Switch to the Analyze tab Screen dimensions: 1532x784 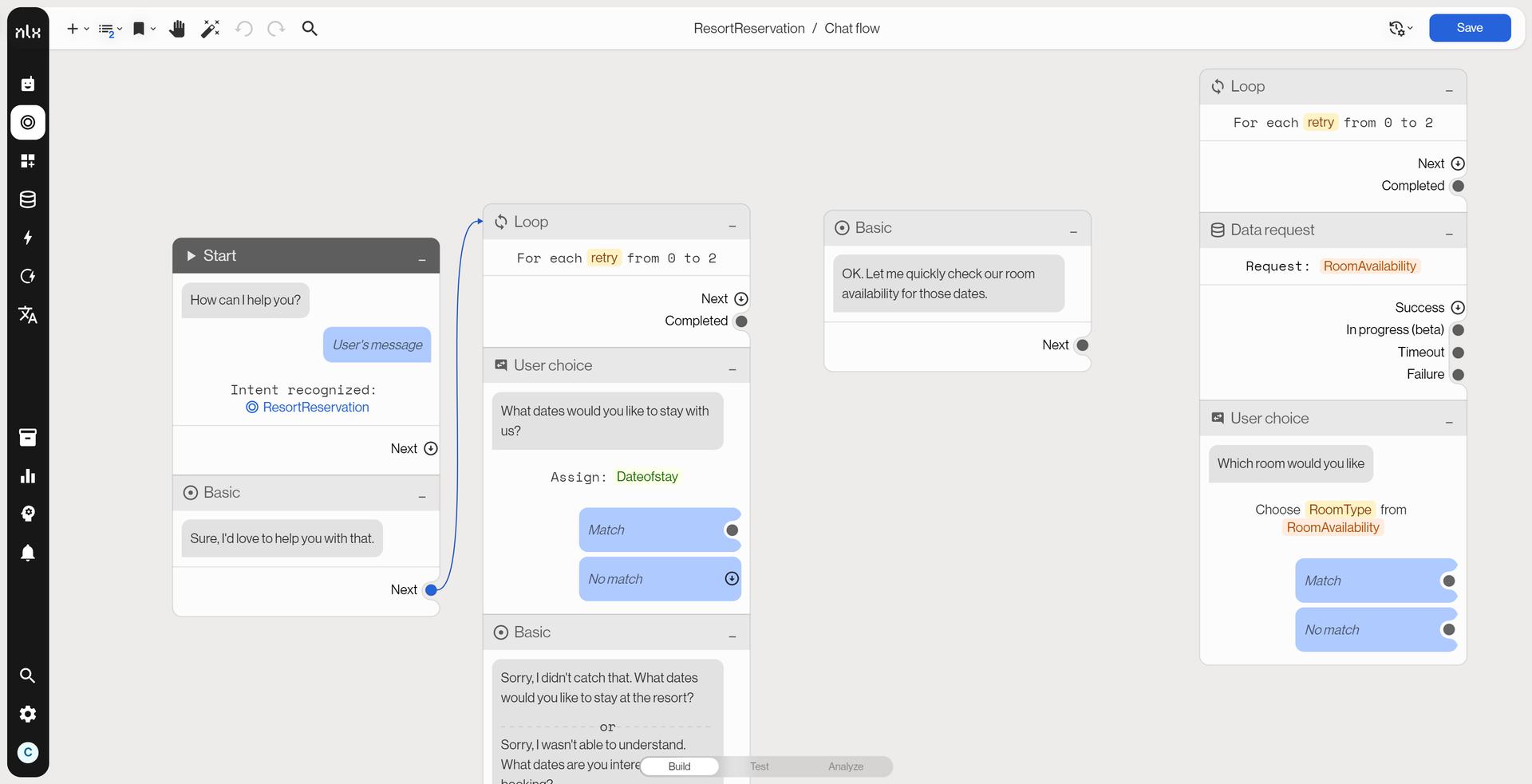[x=846, y=766]
